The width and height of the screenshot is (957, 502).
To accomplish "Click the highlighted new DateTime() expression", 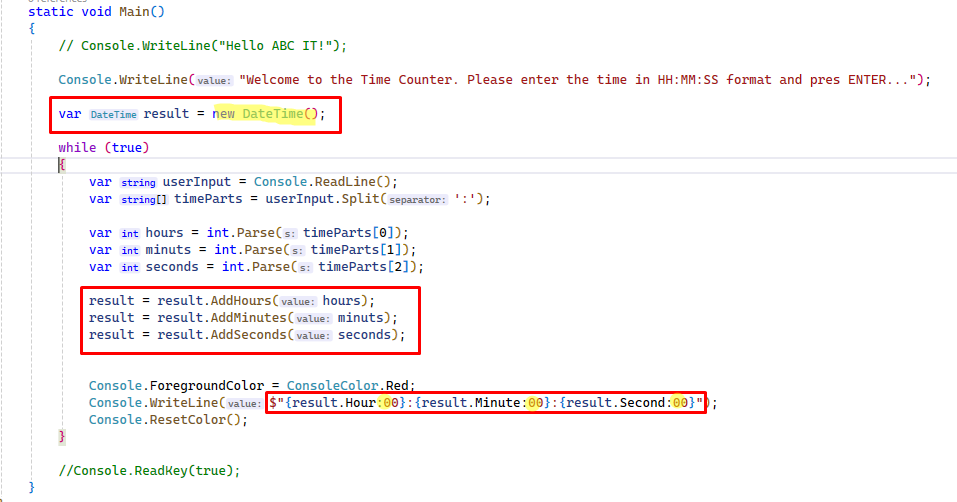I will tap(268, 114).
